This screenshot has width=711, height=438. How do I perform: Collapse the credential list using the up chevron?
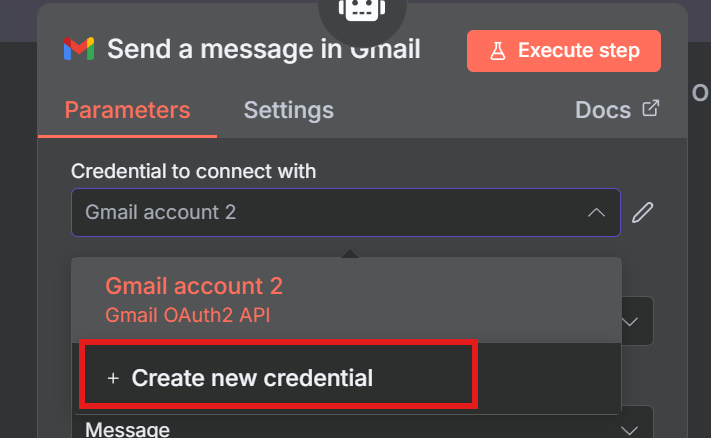(x=596, y=212)
